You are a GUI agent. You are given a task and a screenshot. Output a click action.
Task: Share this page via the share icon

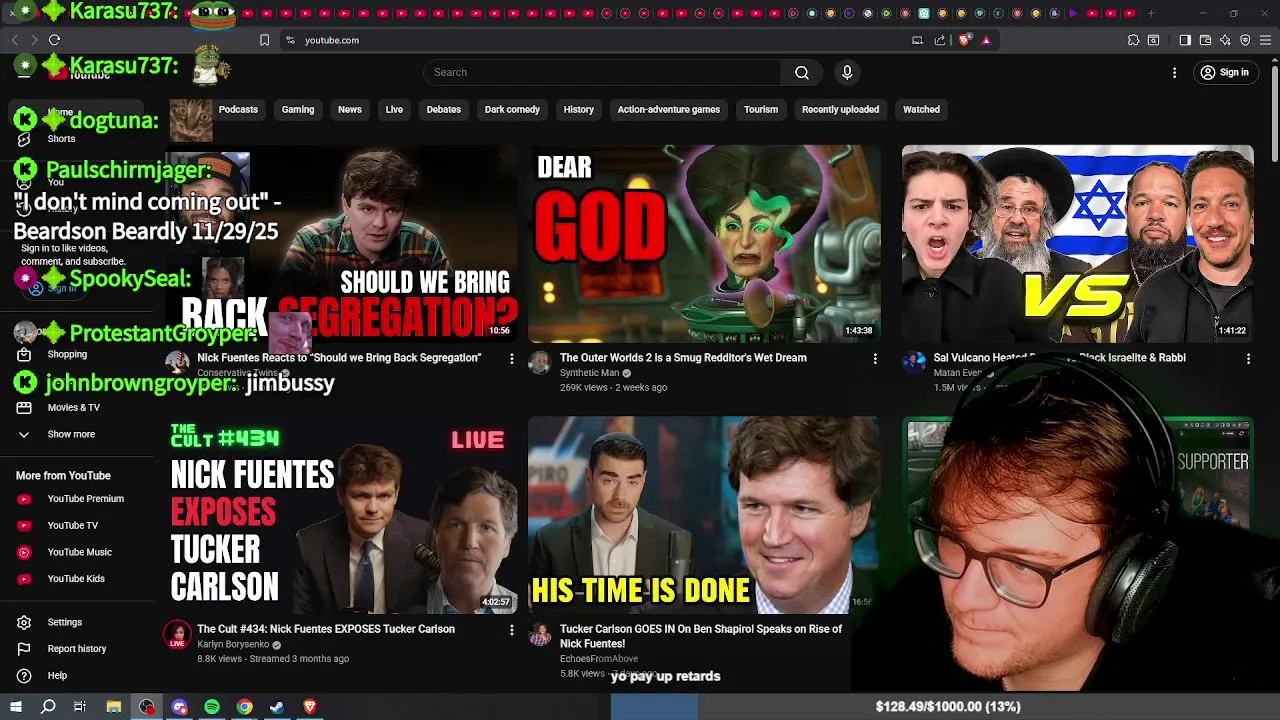tap(940, 40)
